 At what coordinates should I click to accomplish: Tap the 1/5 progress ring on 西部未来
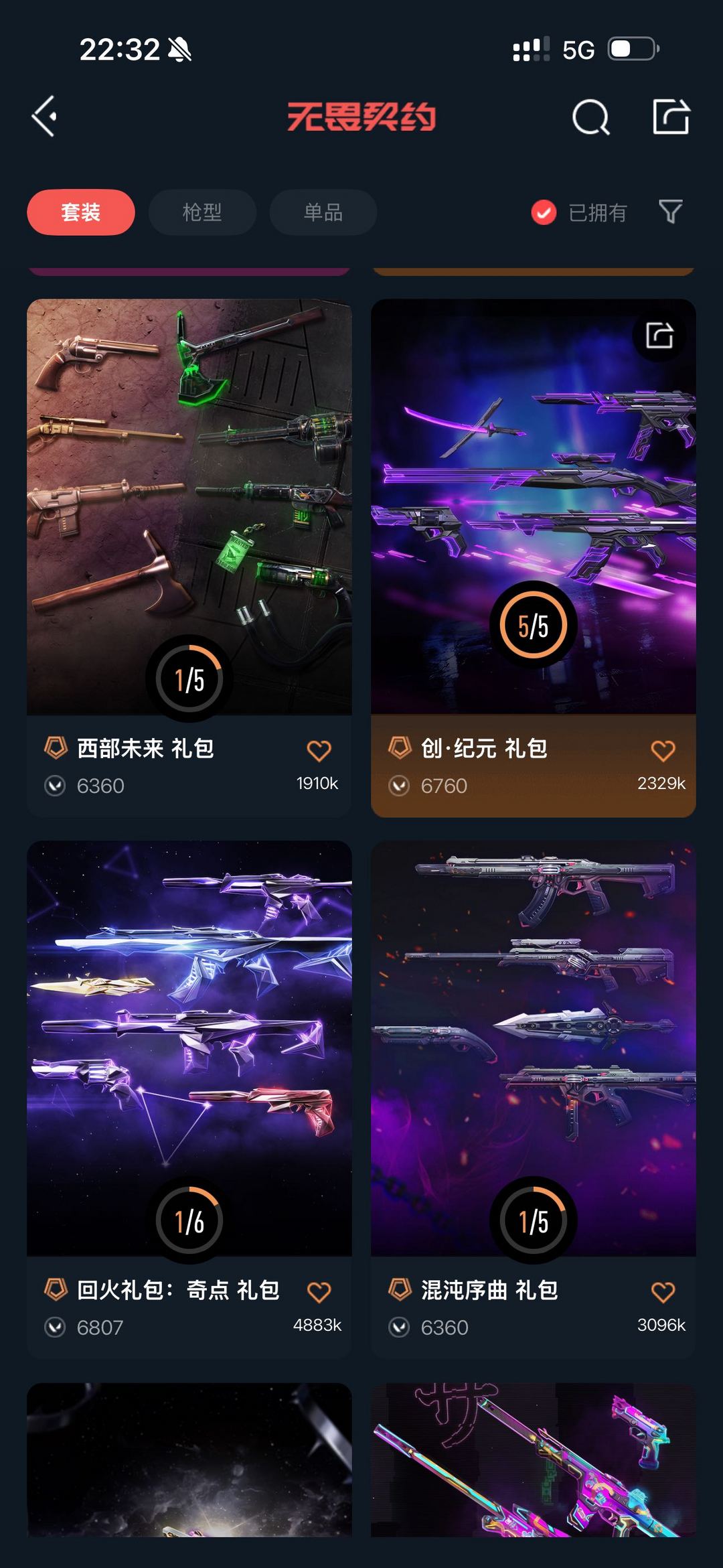(189, 679)
